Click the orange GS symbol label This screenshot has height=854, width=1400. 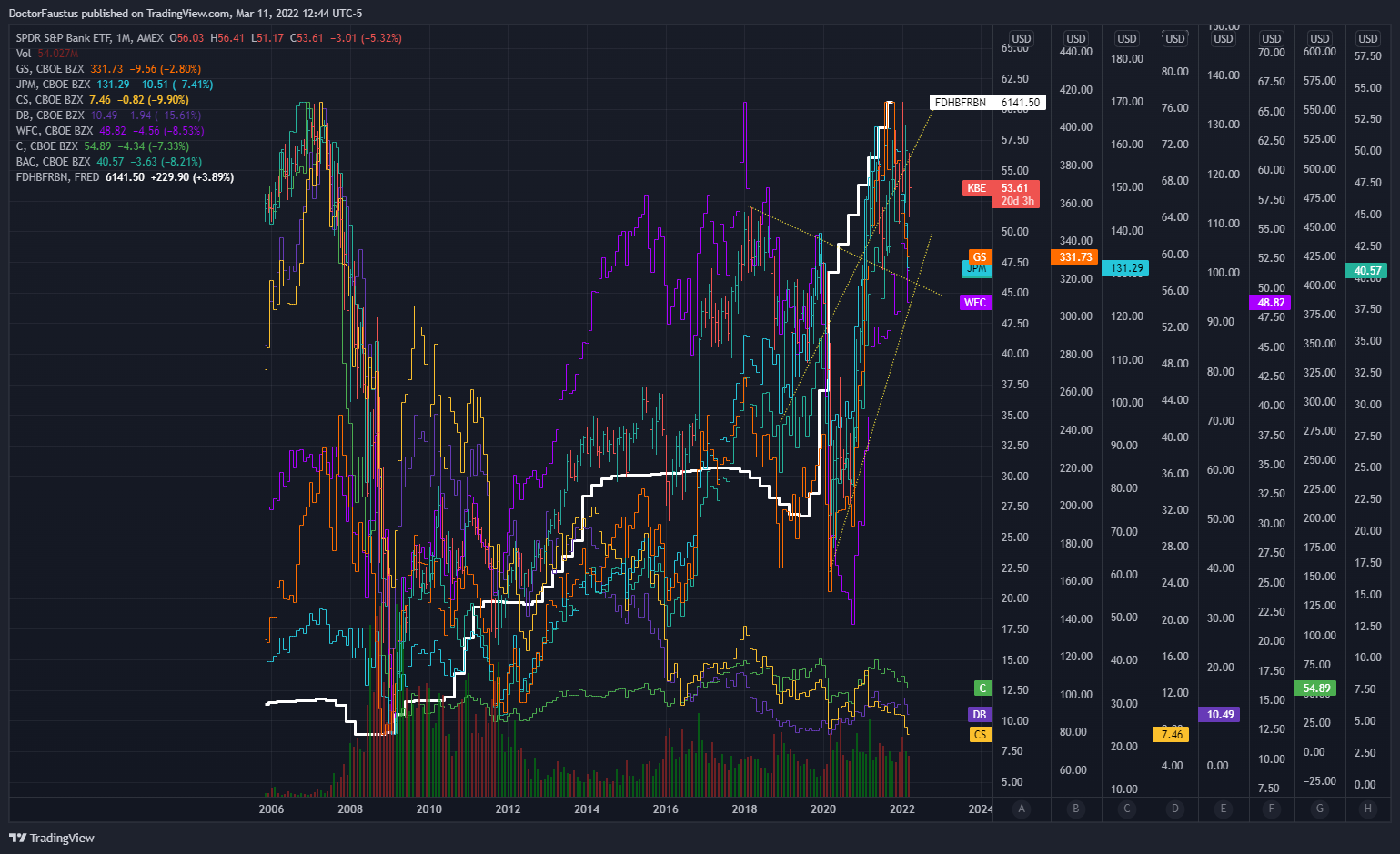pyautogui.click(x=980, y=257)
